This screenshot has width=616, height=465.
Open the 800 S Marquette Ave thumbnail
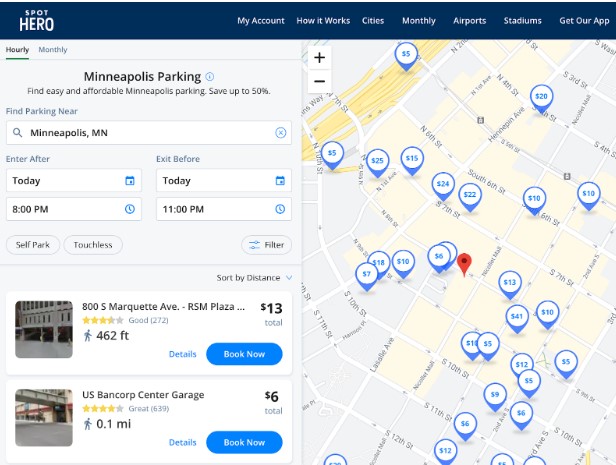[x=44, y=329]
